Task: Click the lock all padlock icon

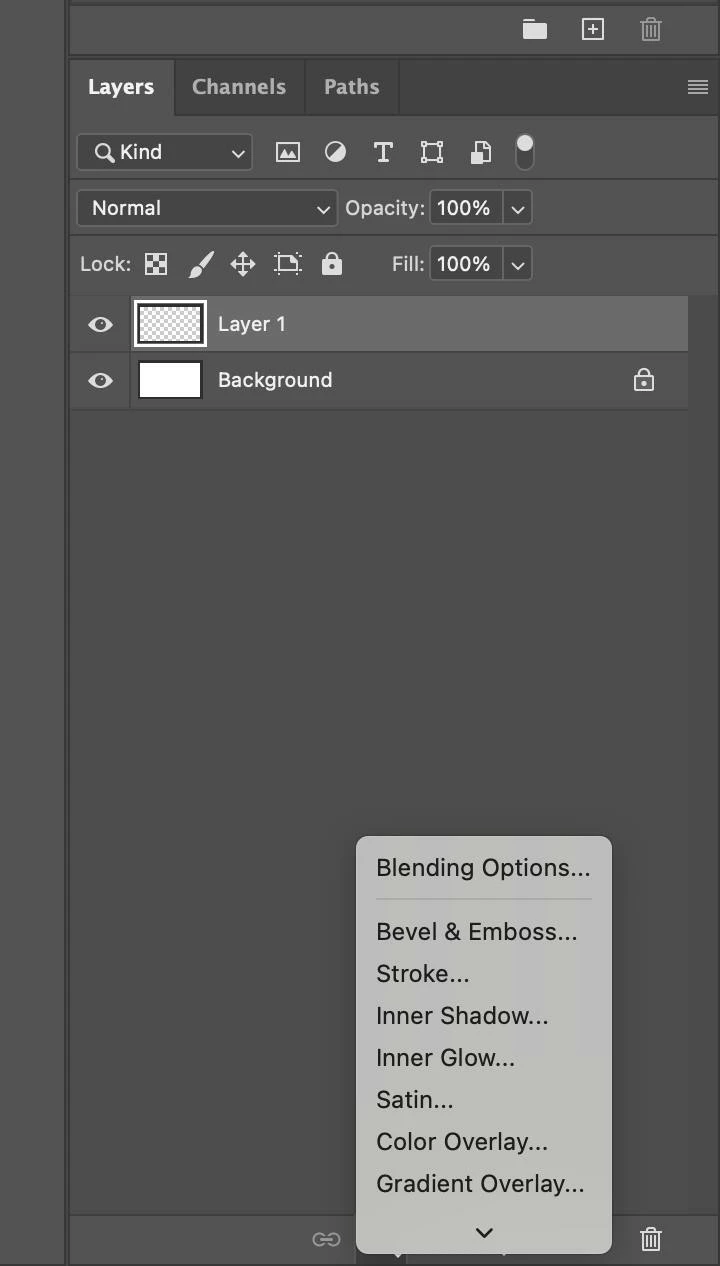Action: point(332,264)
